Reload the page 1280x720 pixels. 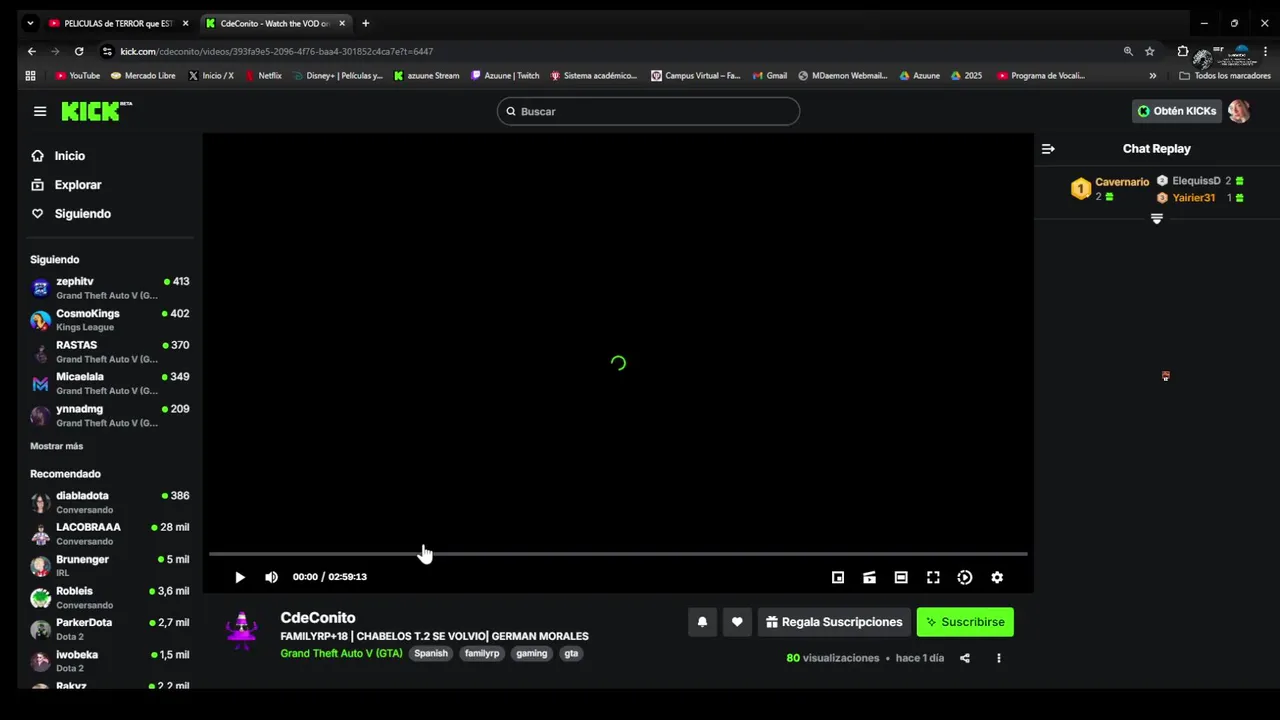point(79,51)
